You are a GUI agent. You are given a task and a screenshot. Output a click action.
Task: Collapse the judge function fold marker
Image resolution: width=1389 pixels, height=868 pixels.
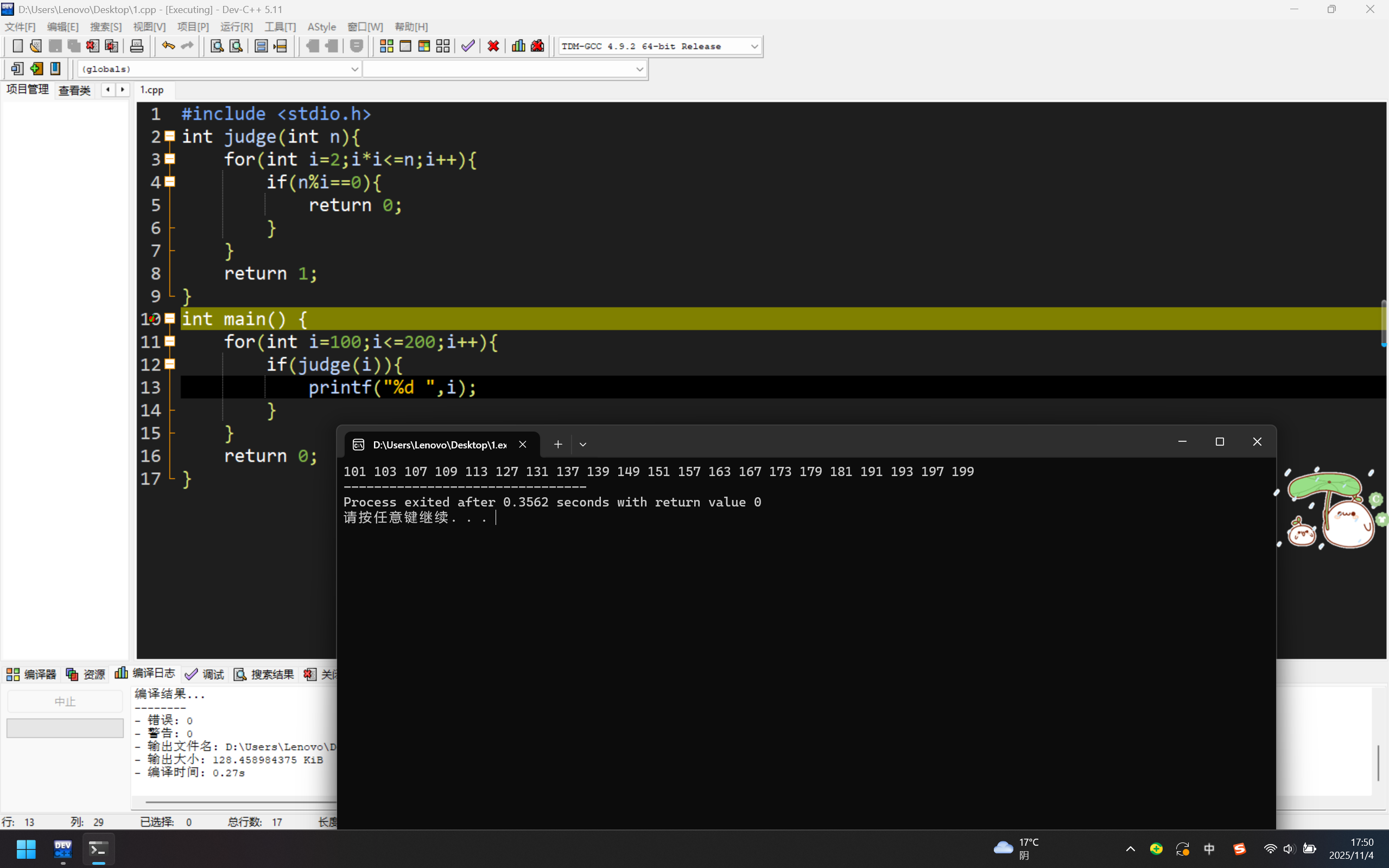pos(170,136)
